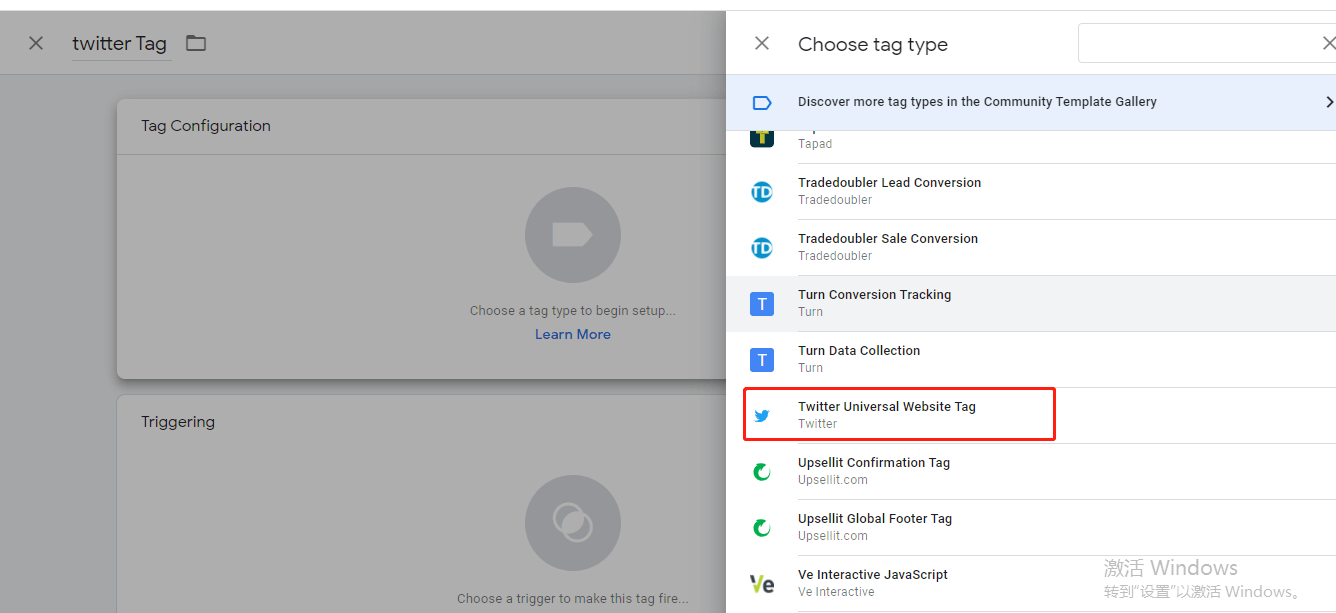This screenshot has height=613, width=1336.
Task: Click the folder icon next to twitter Tag
Action: pyautogui.click(x=196, y=43)
